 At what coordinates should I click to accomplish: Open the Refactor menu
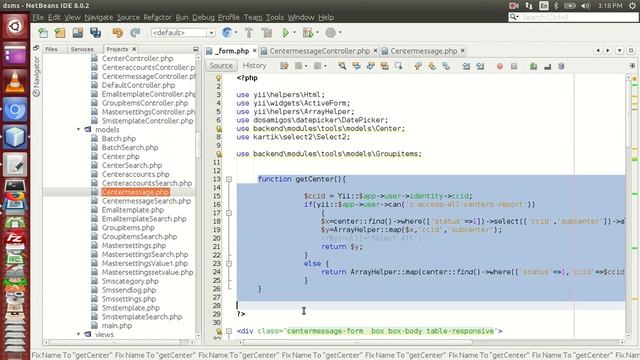click(157, 17)
